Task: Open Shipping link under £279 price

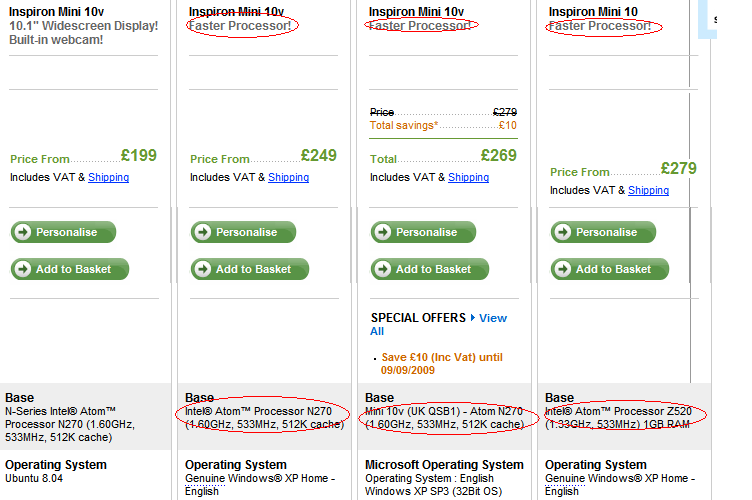Action: 648,190
